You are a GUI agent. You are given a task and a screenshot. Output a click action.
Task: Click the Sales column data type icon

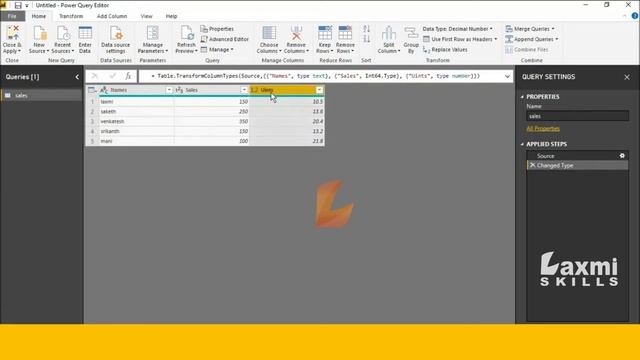coord(179,90)
